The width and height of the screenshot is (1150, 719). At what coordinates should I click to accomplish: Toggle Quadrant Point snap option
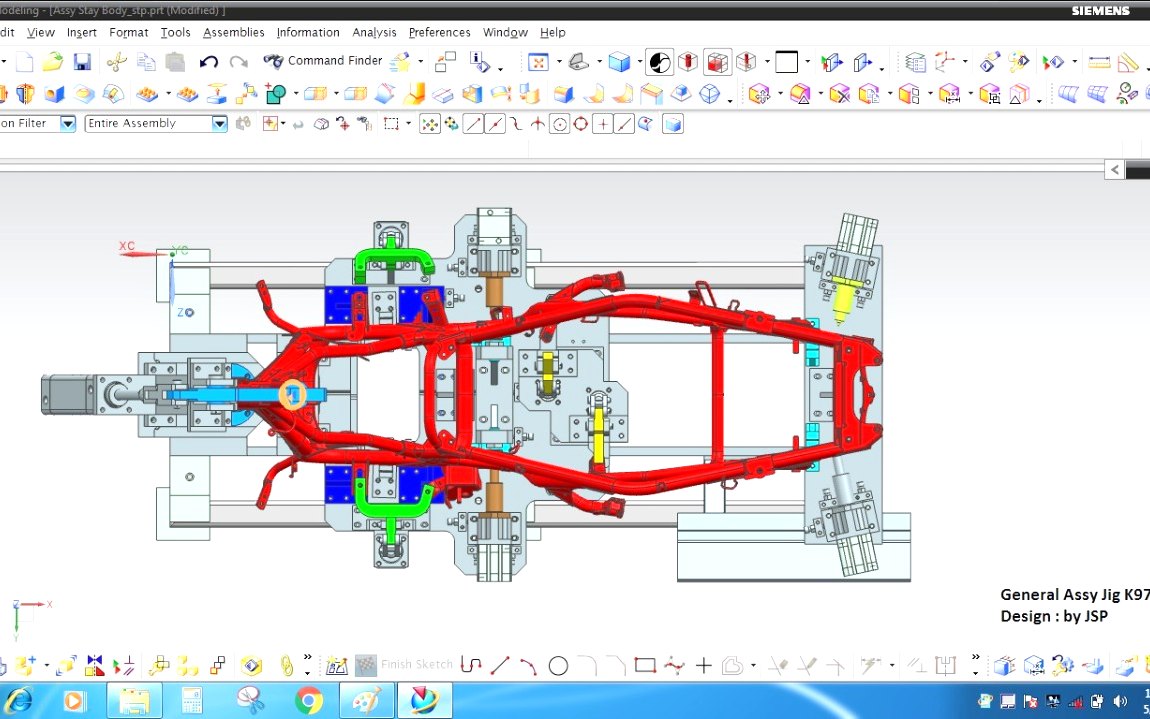pyautogui.click(x=581, y=124)
